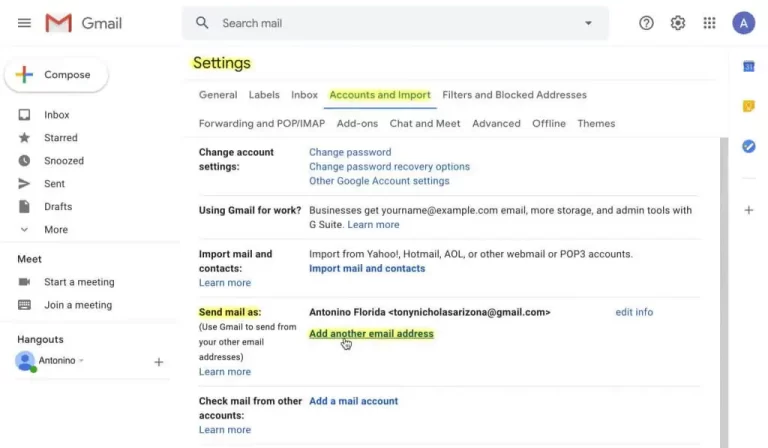Open the Change password link

350,152
